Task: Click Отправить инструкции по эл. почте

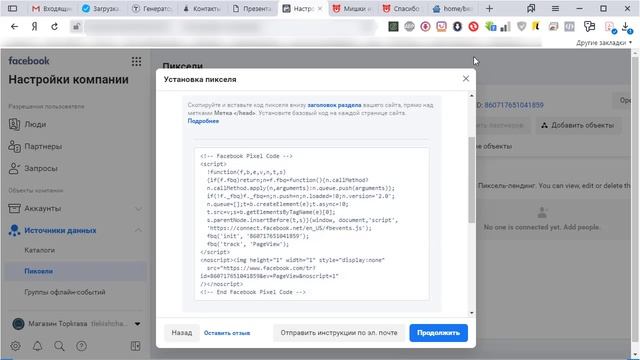Action: pos(339,333)
